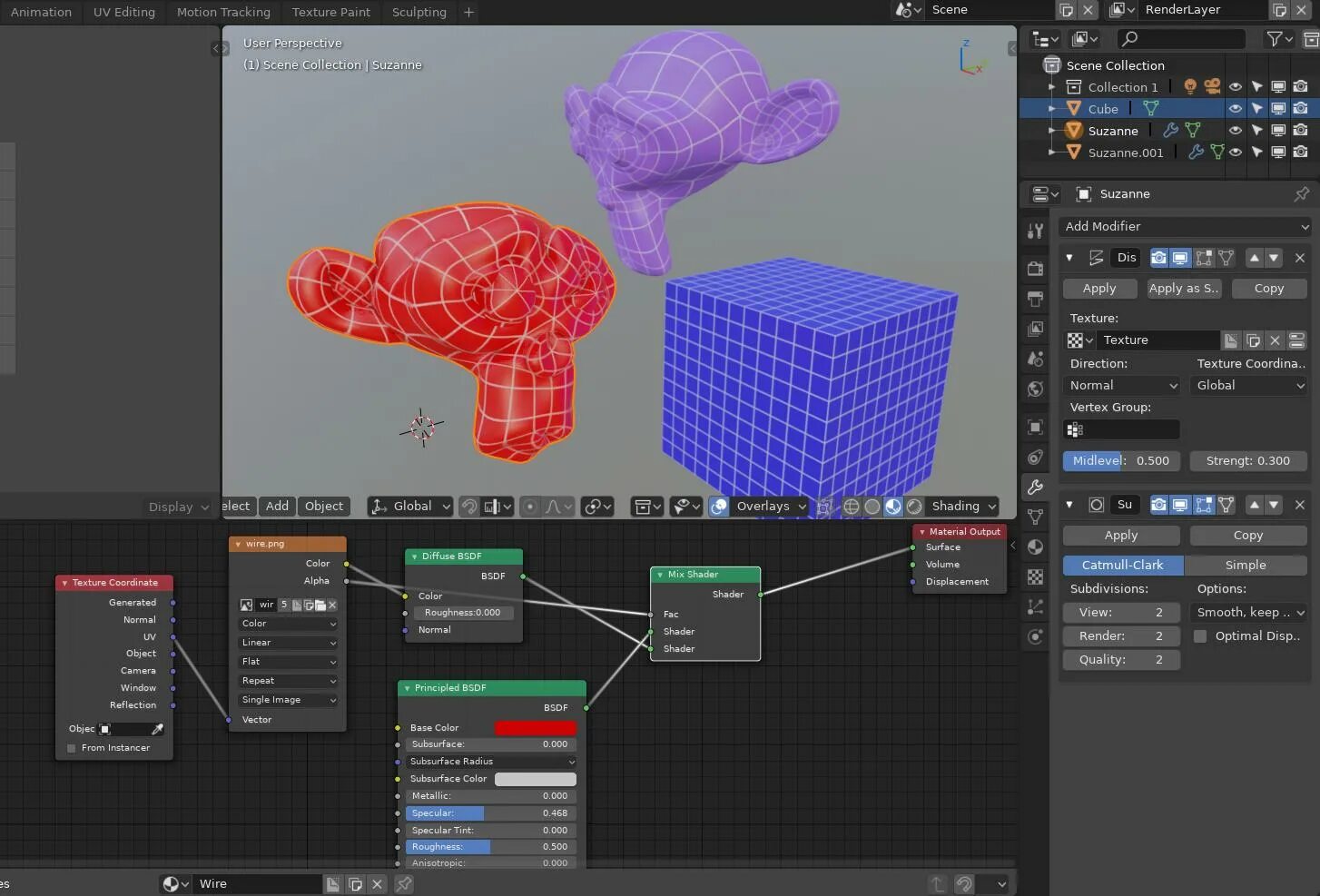Toggle selectability of Suzanne object arrow icon
Viewport: 1320px width, 896px height.
click(1256, 131)
